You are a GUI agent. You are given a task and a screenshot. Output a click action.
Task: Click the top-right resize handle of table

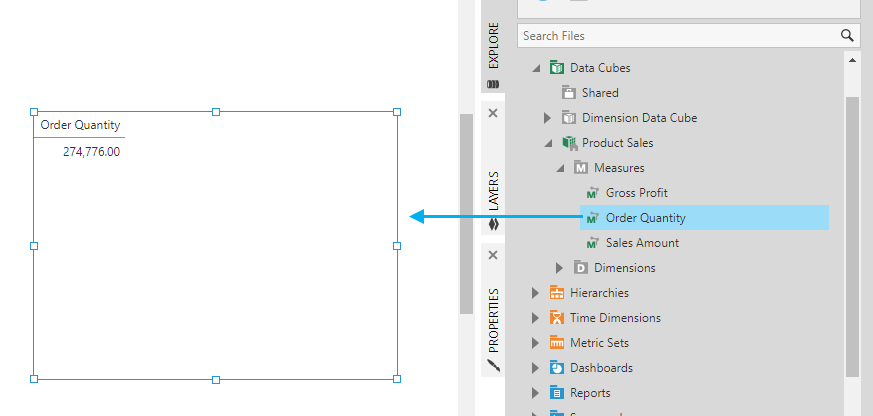tap(397, 112)
